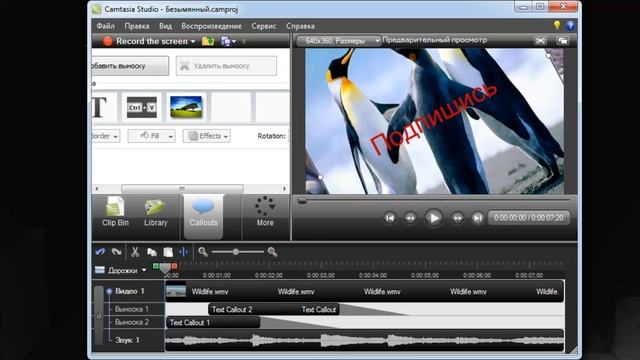640x360 pixels.
Task: Click the Split icon in timeline toolbar
Action: click(184, 252)
